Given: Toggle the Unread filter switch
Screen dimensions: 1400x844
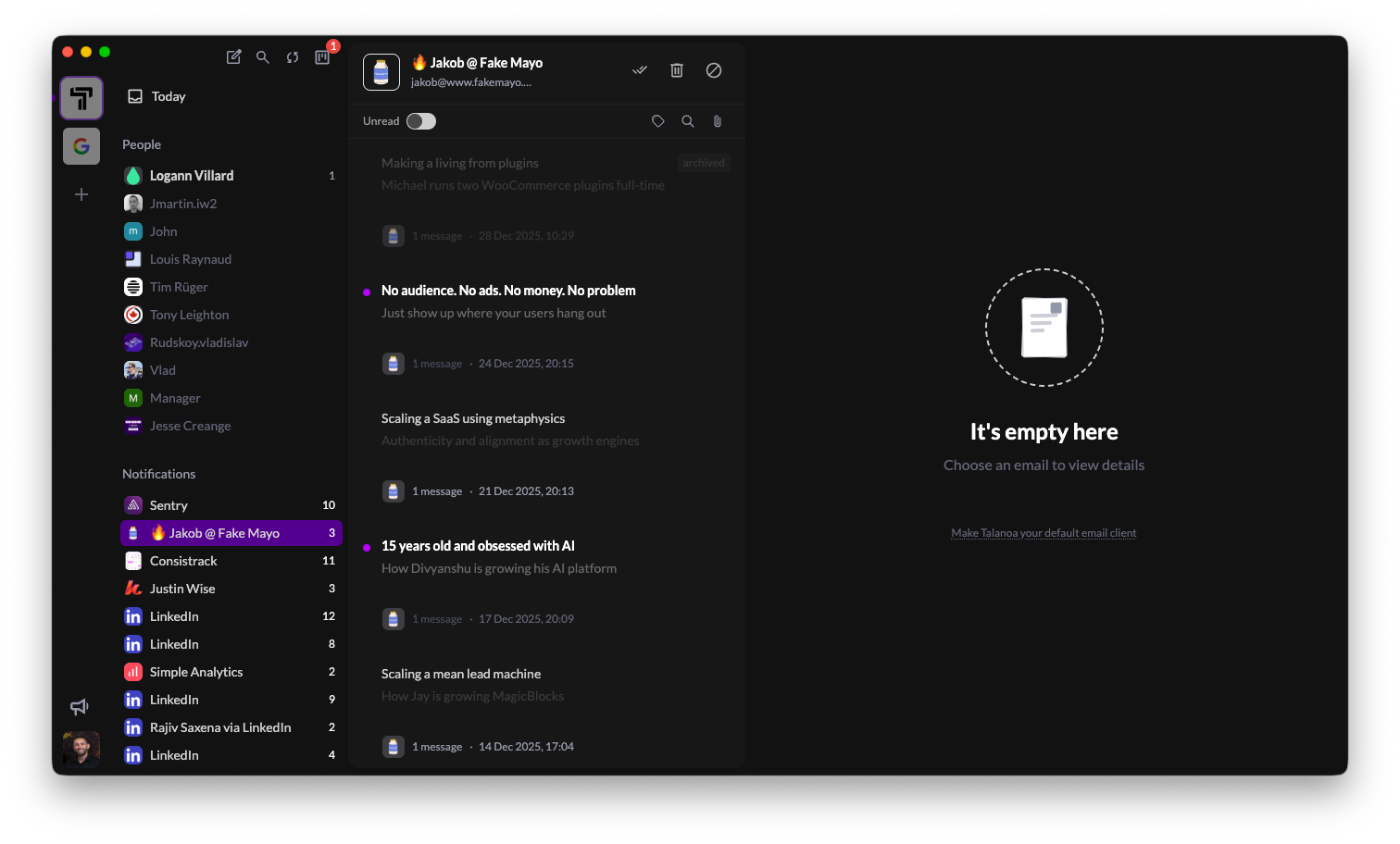Looking at the screenshot, I should point(421,121).
